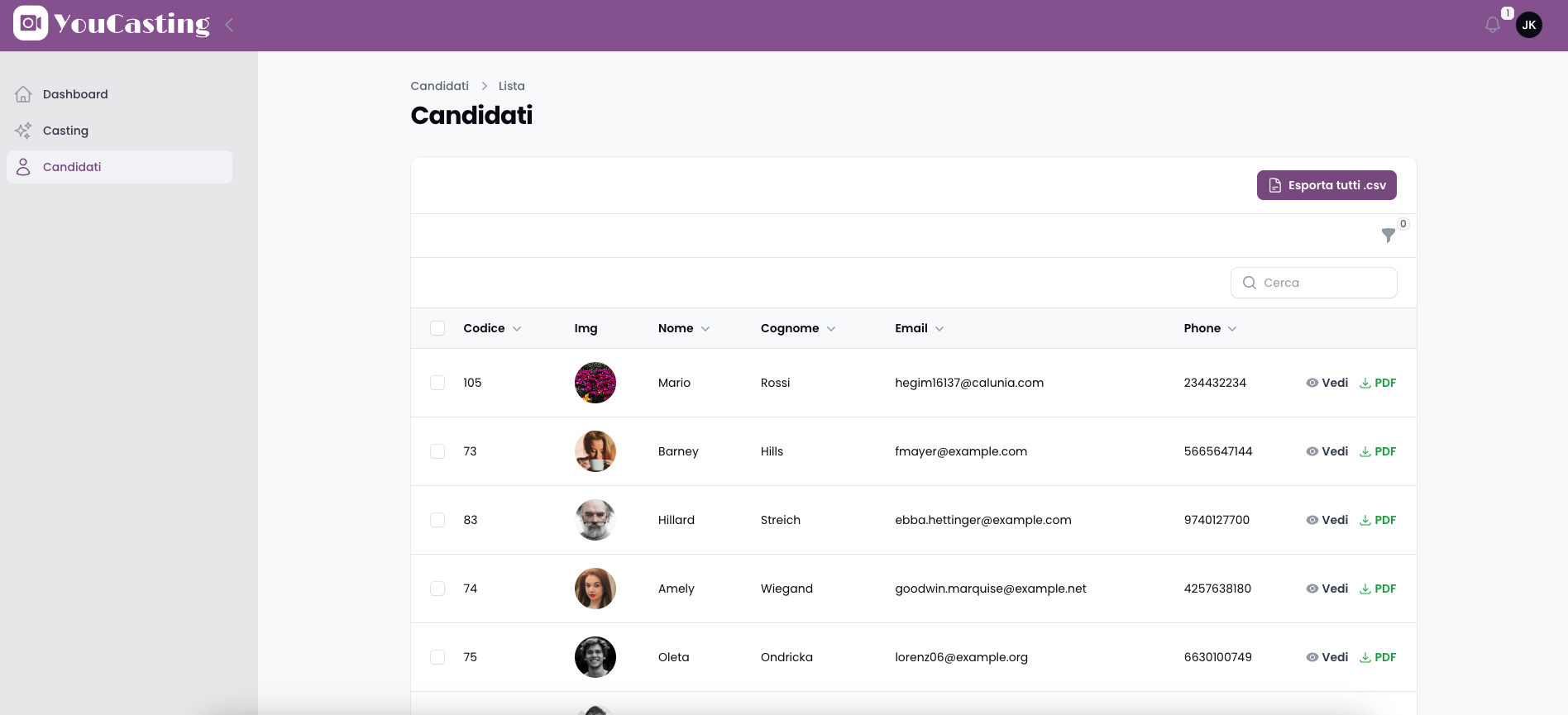This screenshot has height=715, width=1568.
Task: Sort the table by Email column
Action: pyautogui.click(x=919, y=328)
